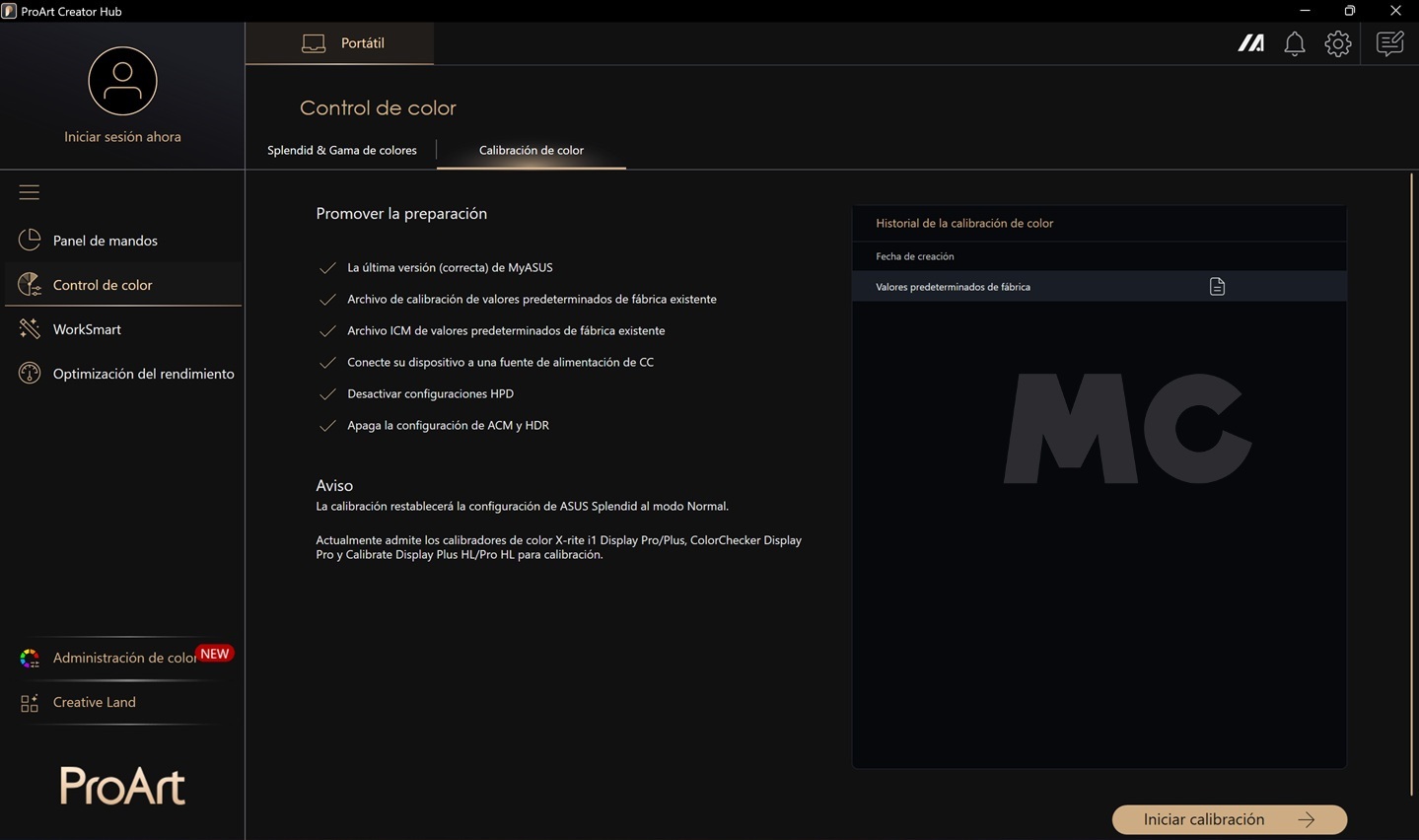
Task: Click the ProArt Creator Hub title bar icon
Action: [x=9, y=11]
